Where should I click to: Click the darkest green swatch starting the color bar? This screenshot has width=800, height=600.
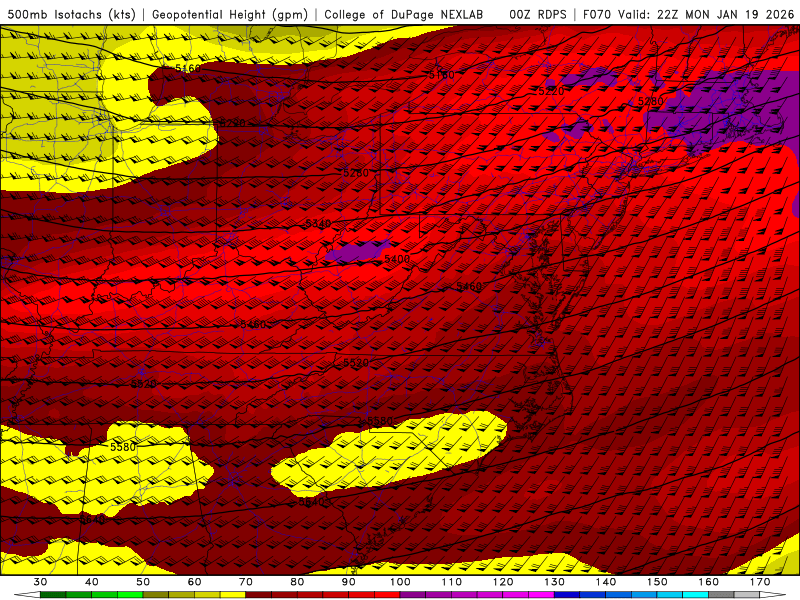point(53,595)
